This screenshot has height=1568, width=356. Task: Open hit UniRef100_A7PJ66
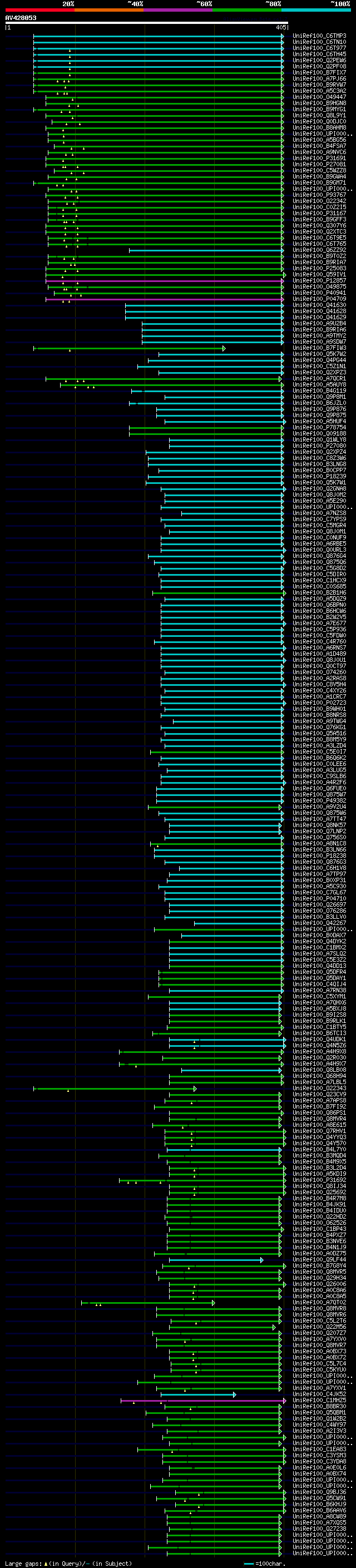coord(319,78)
